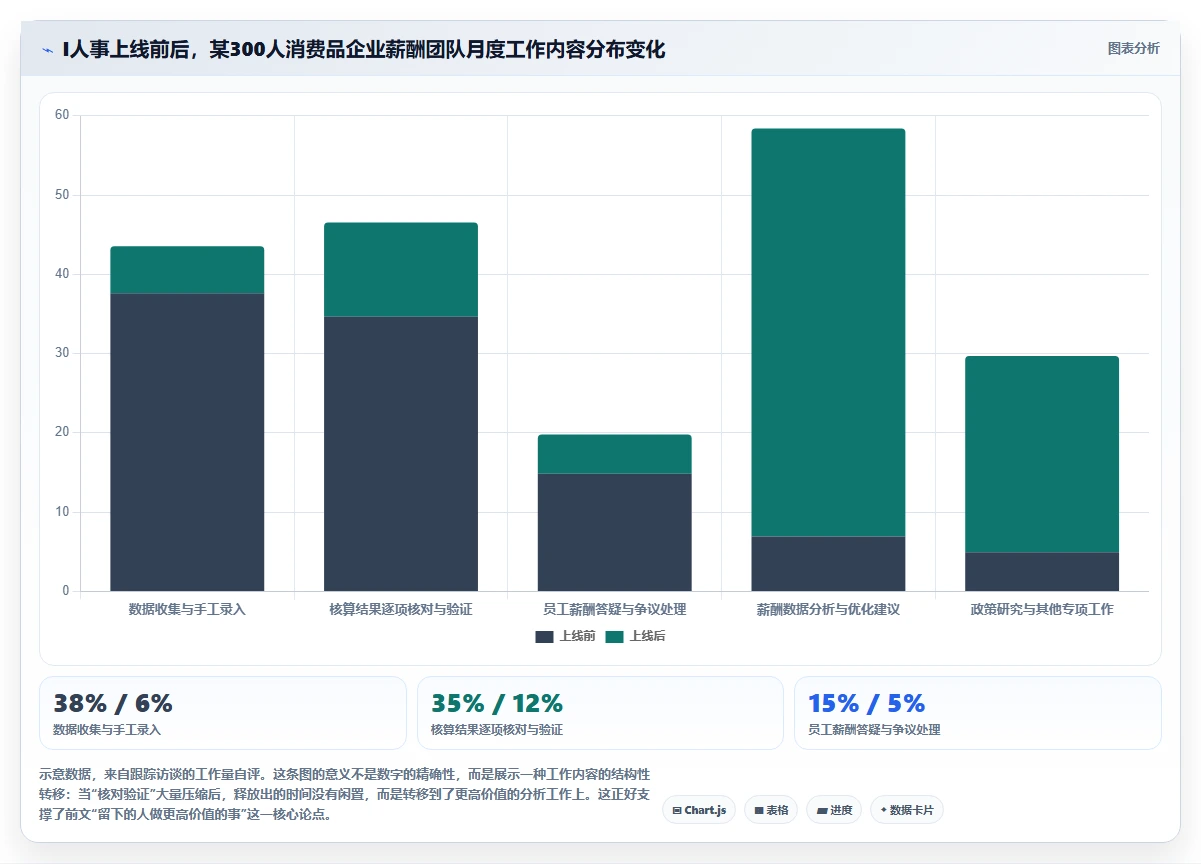
Task: Click the green bar segment for 数据收集与手工录入
Action: point(187,270)
